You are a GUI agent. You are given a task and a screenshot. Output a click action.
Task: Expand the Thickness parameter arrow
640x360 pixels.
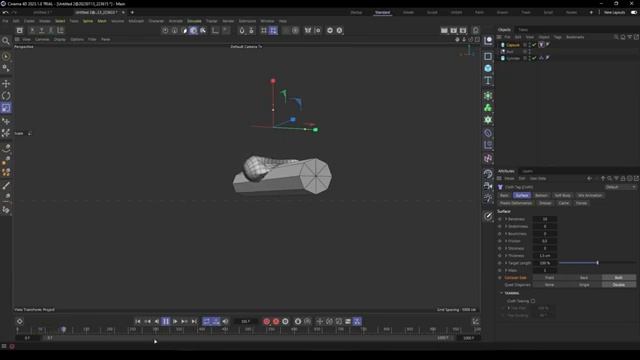[x=506, y=256]
